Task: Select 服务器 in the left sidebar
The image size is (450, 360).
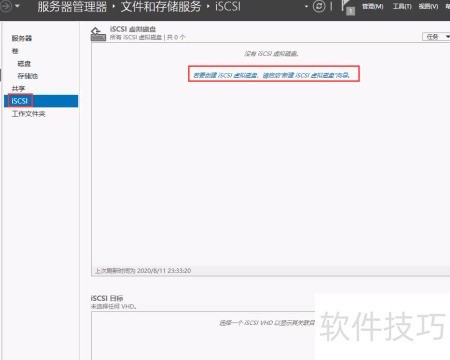Action: pos(22,38)
